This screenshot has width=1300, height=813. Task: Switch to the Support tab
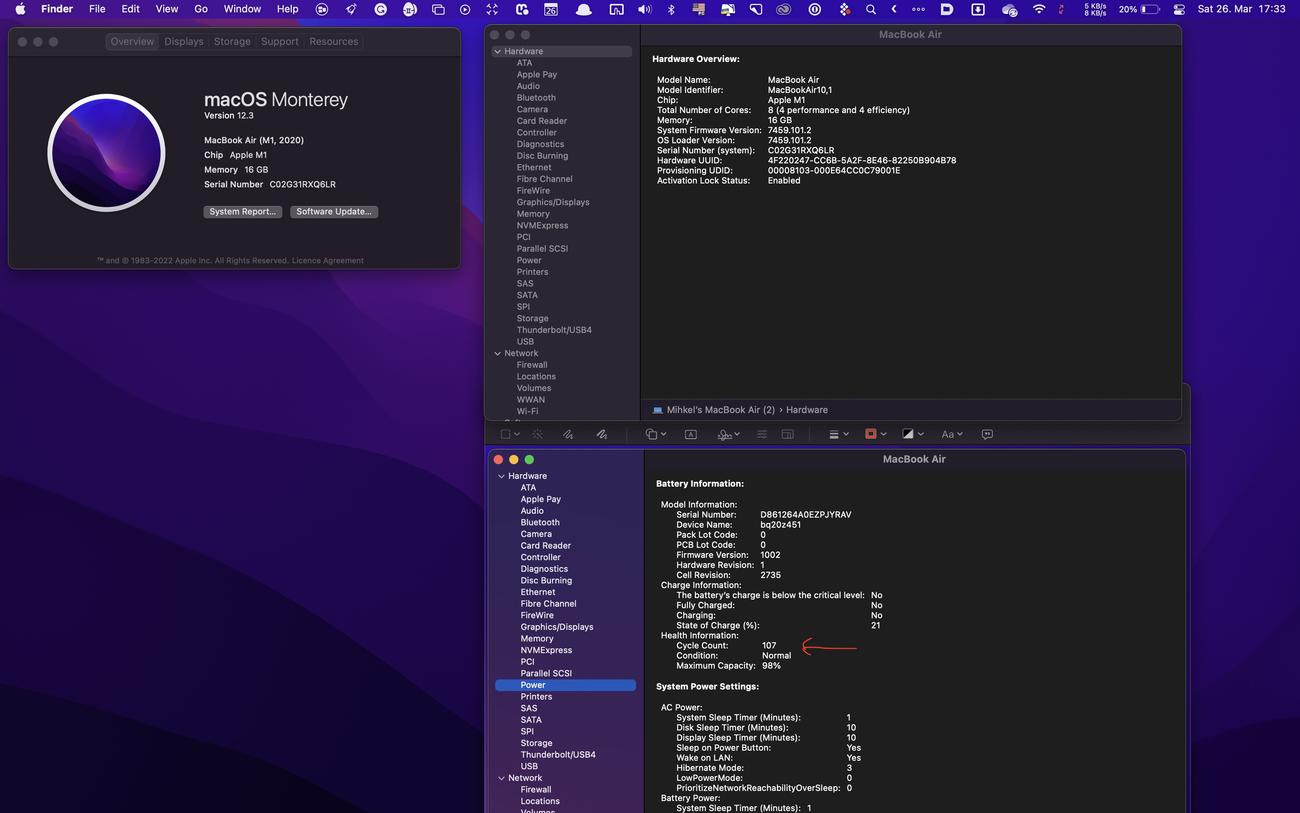pyautogui.click(x=279, y=42)
